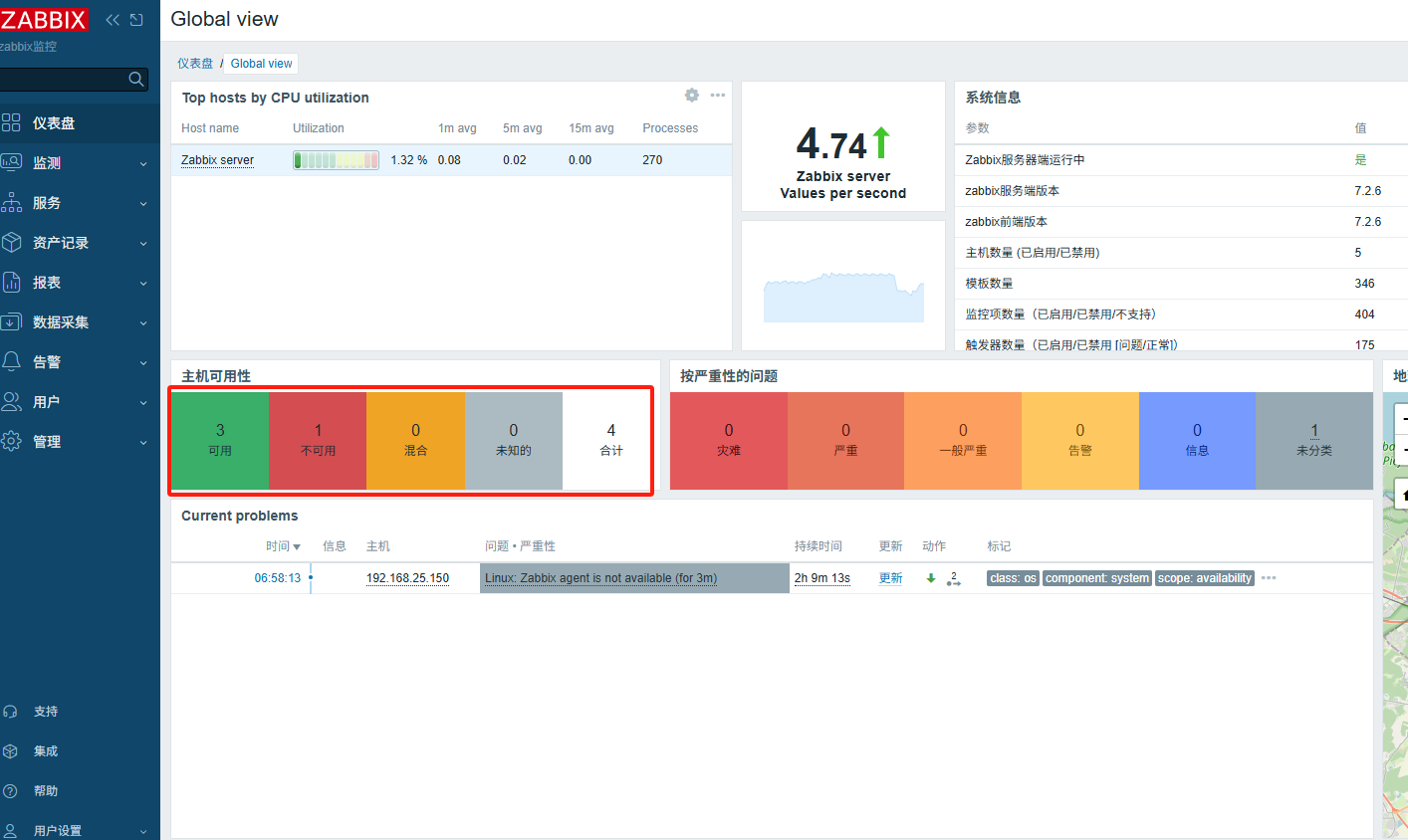This screenshot has width=1408, height=840.
Task: Click the Zabbix server host link
Action: pyautogui.click(x=217, y=159)
